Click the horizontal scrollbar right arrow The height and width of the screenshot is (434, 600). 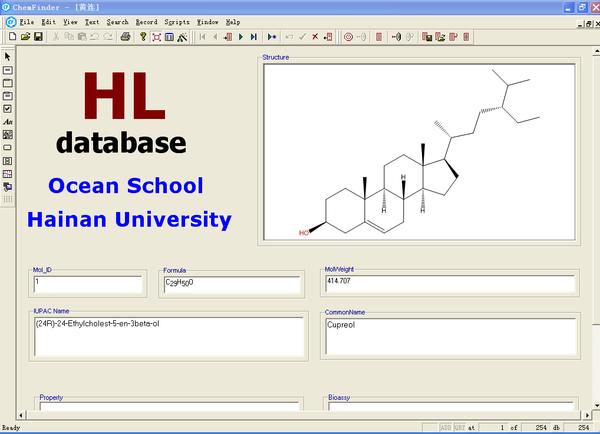click(587, 415)
